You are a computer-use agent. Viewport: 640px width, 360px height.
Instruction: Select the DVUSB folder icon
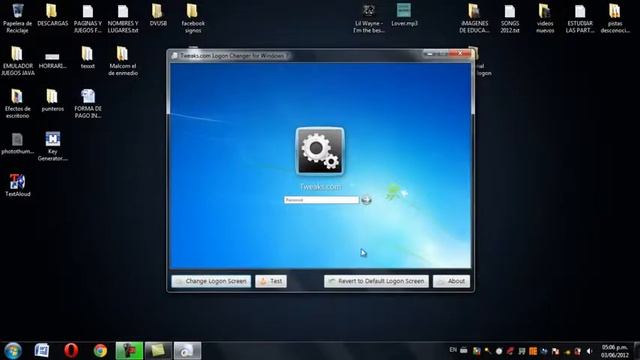(x=158, y=15)
